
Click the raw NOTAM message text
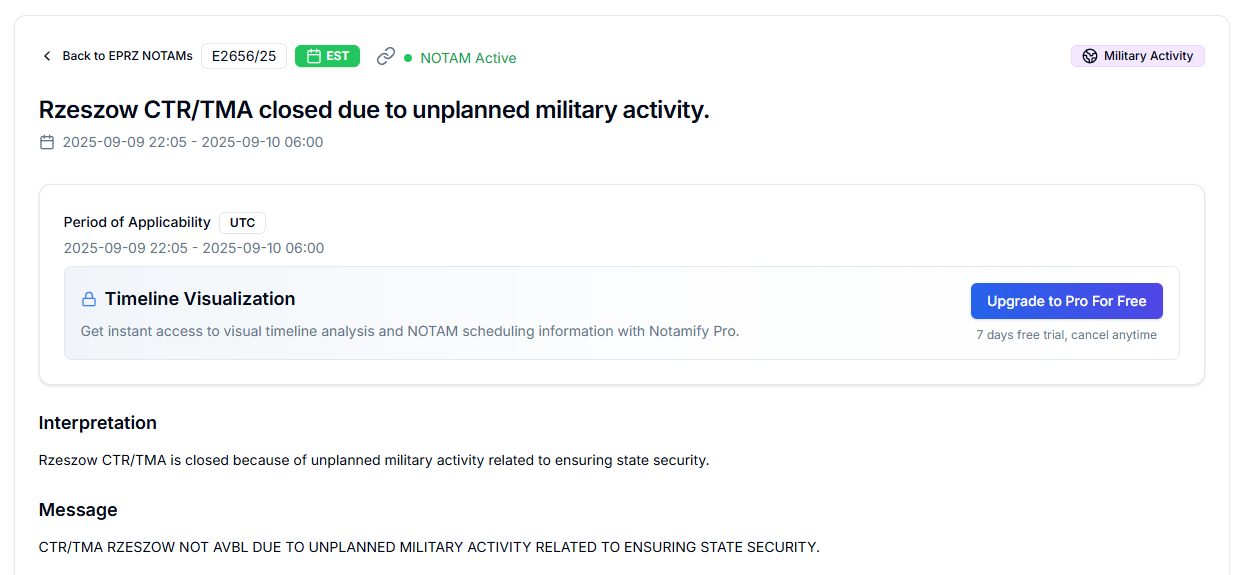click(x=429, y=547)
